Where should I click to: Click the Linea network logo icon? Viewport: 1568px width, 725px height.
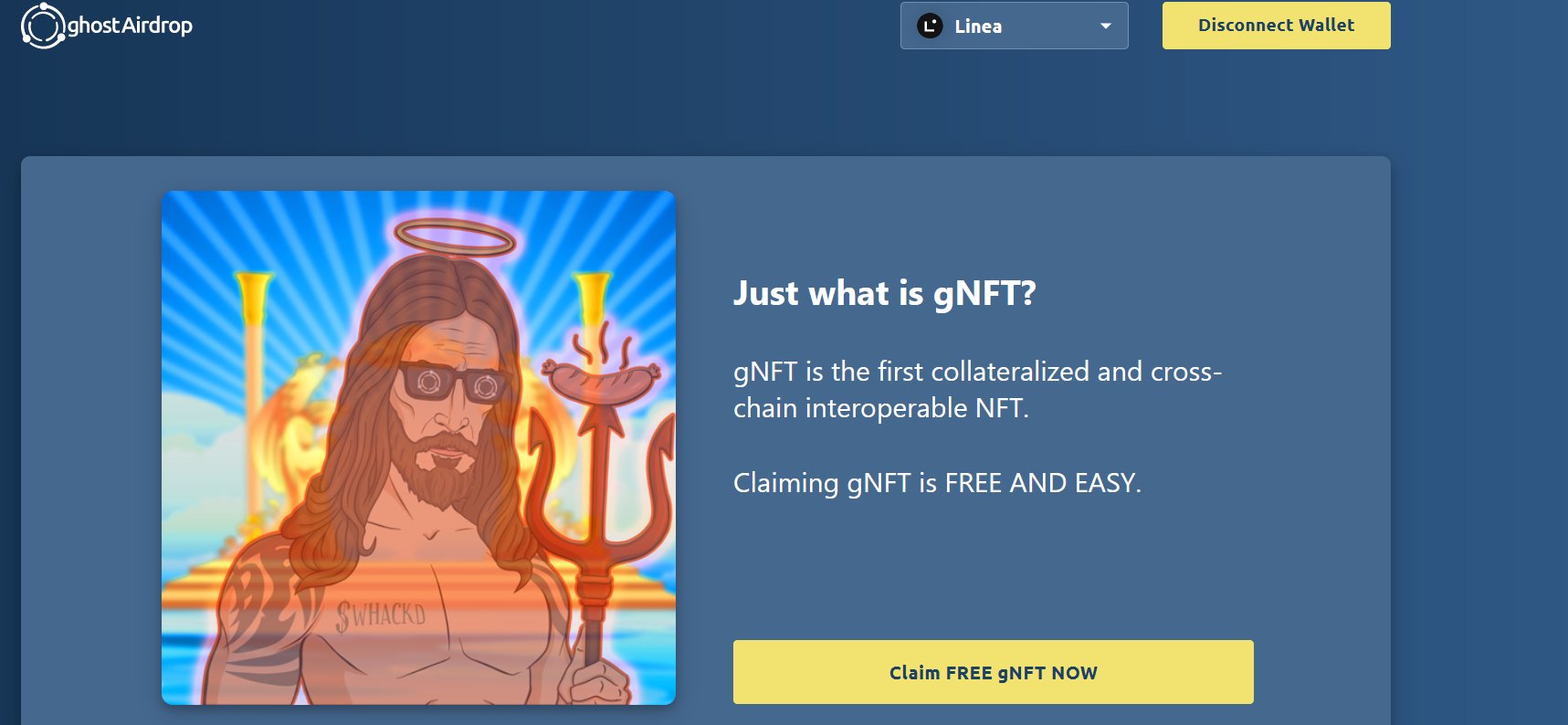930,26
